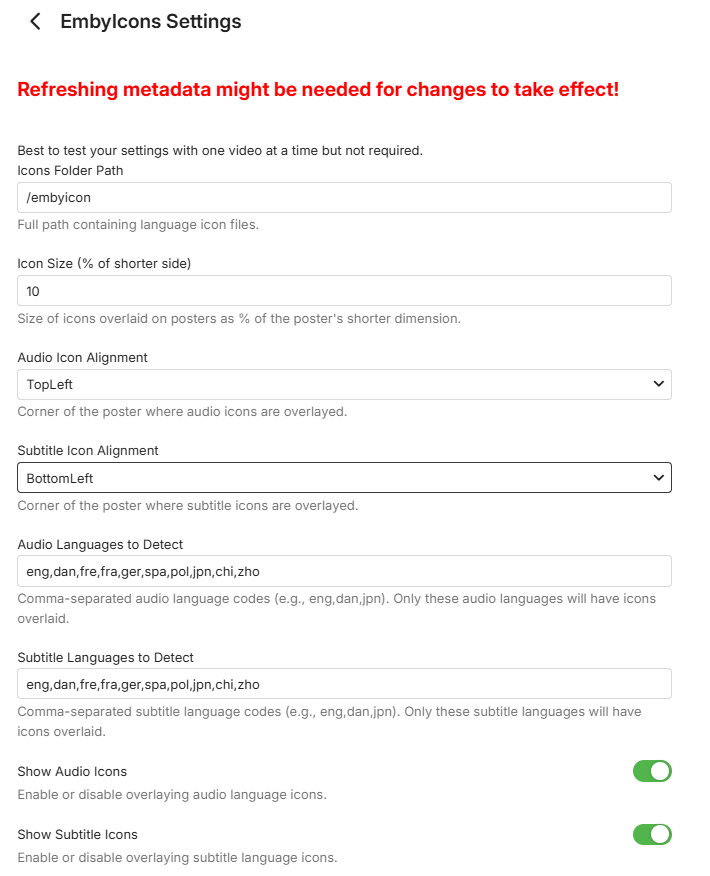Click the Subtitle Languages to Detect label

click(105, 657)
